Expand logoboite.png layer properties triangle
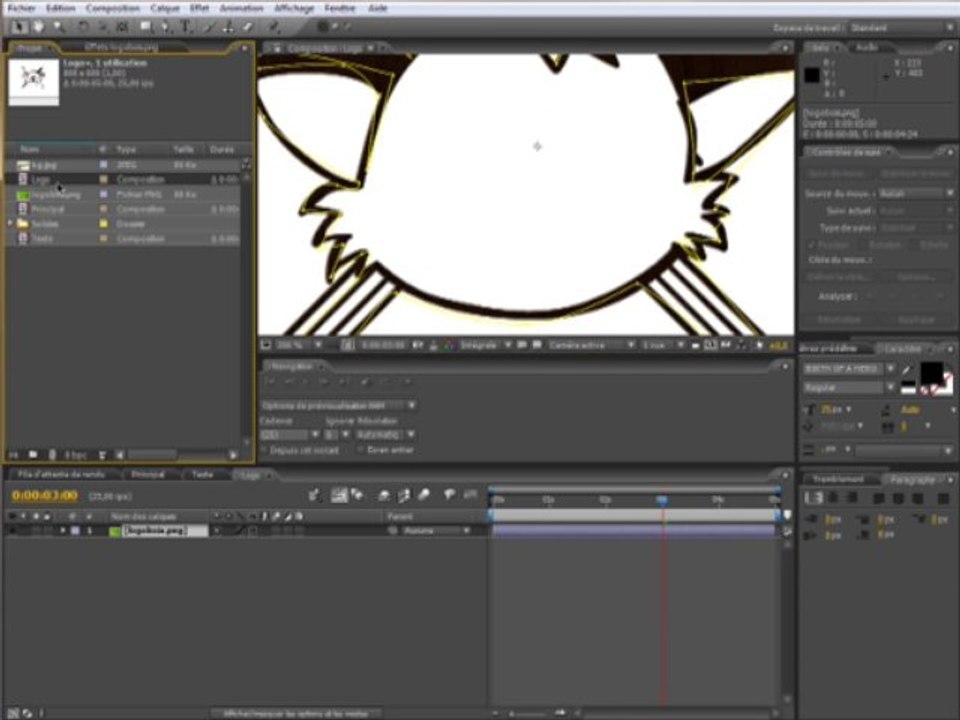 [62, 531]
